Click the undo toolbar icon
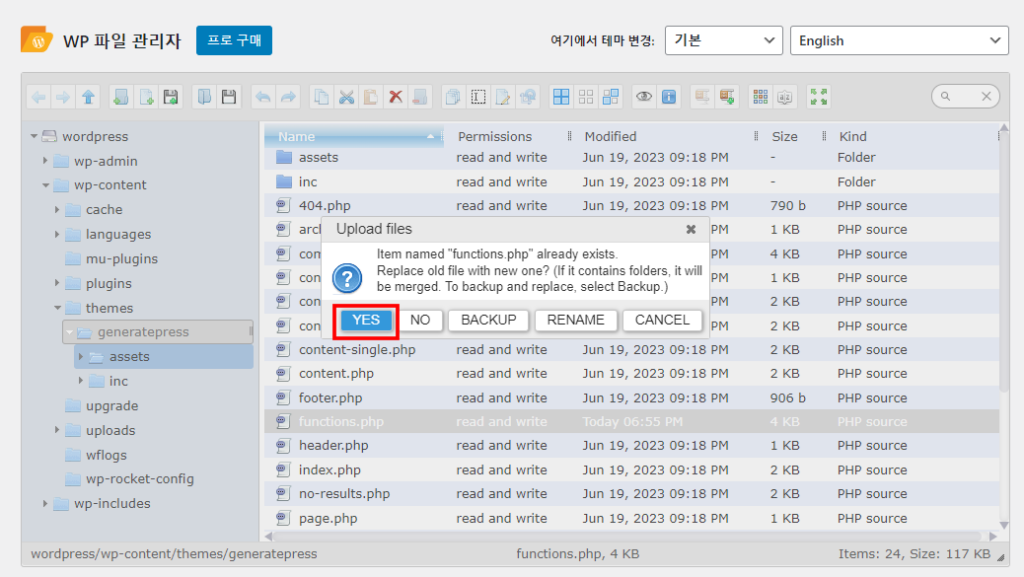This screenshot has width=1024, height=577. click(263, 97)
